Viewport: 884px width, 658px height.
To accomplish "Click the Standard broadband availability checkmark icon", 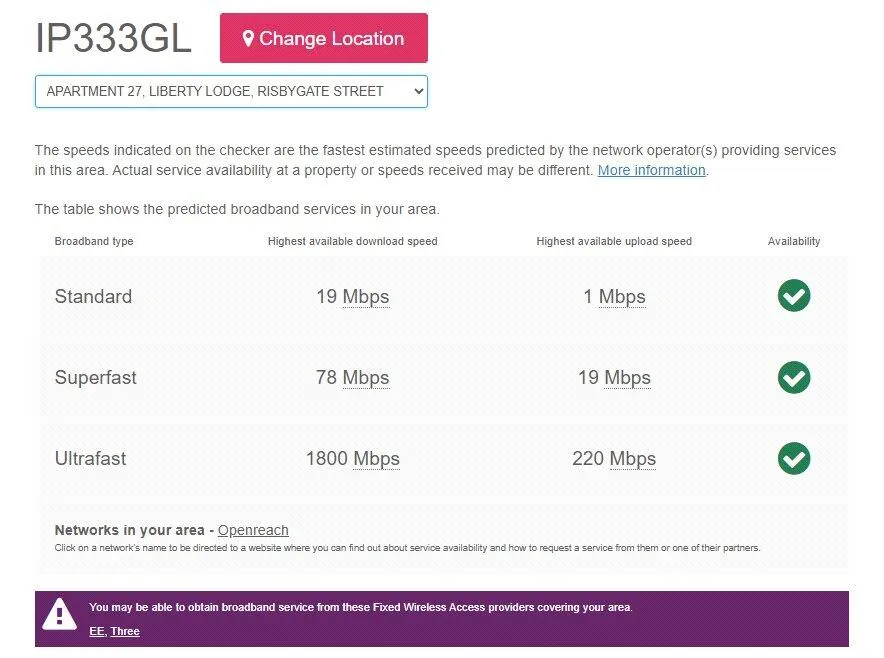I will (x=794, y=296).
